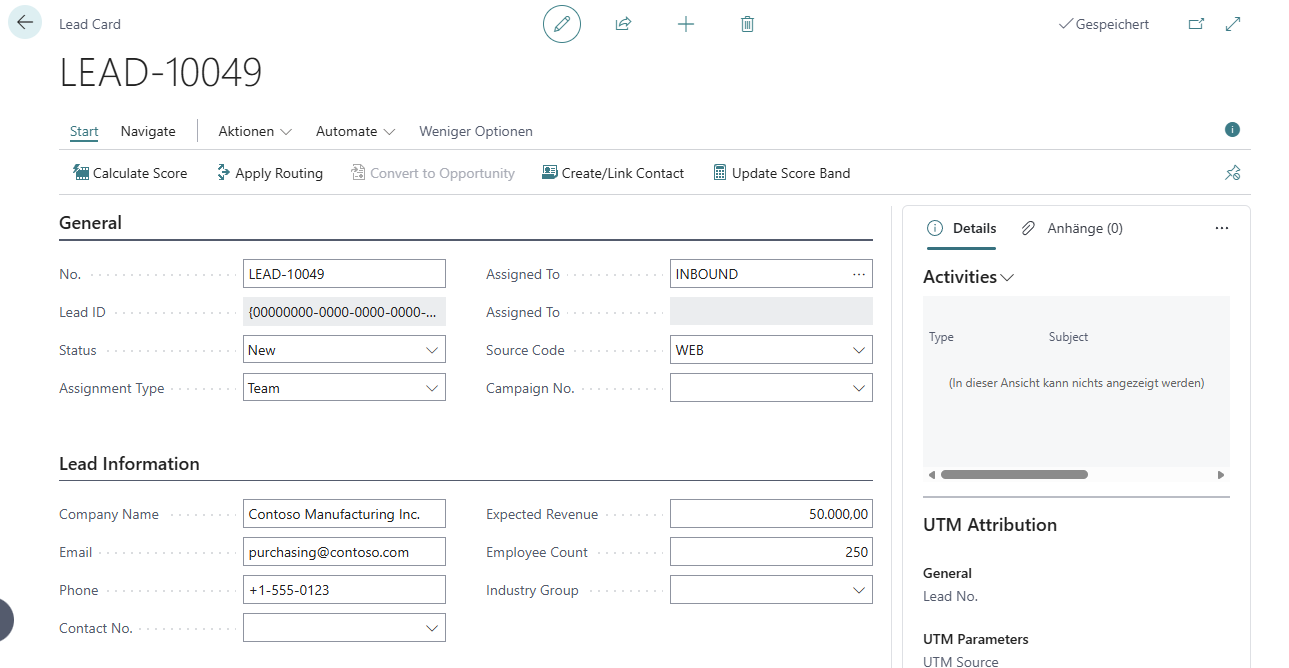Click the Apply Routing button

coord(269,173)
